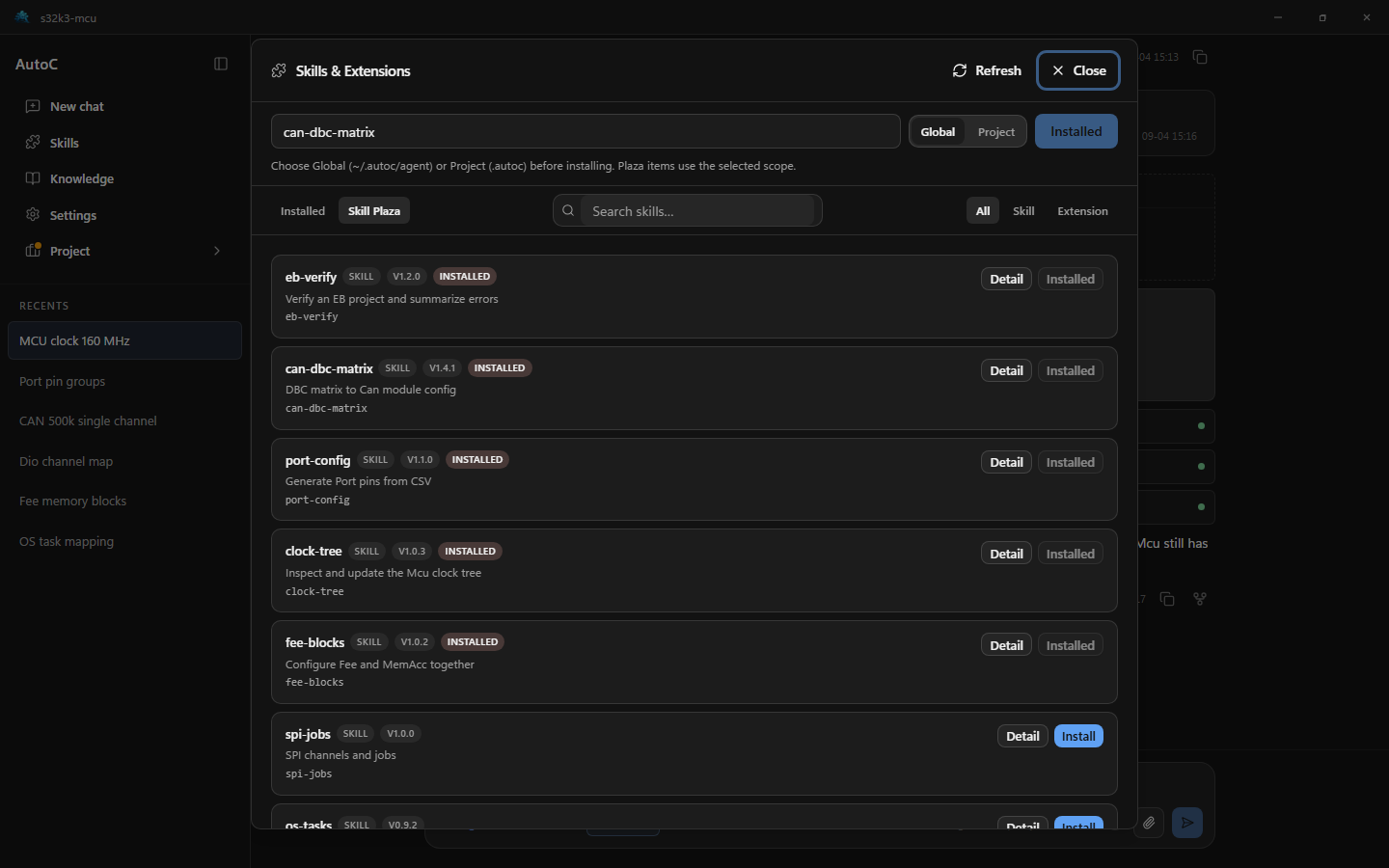Open the recent chat "CAN 500k single channel"

pos(124,420)
